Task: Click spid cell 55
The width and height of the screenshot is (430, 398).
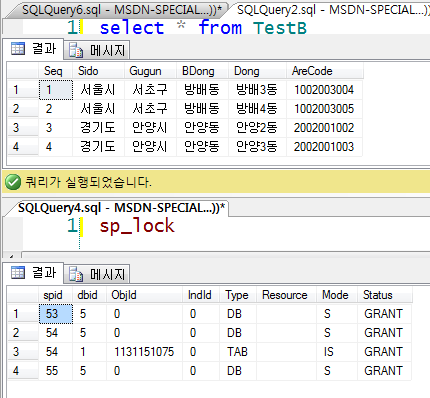Action: [56, 371]
